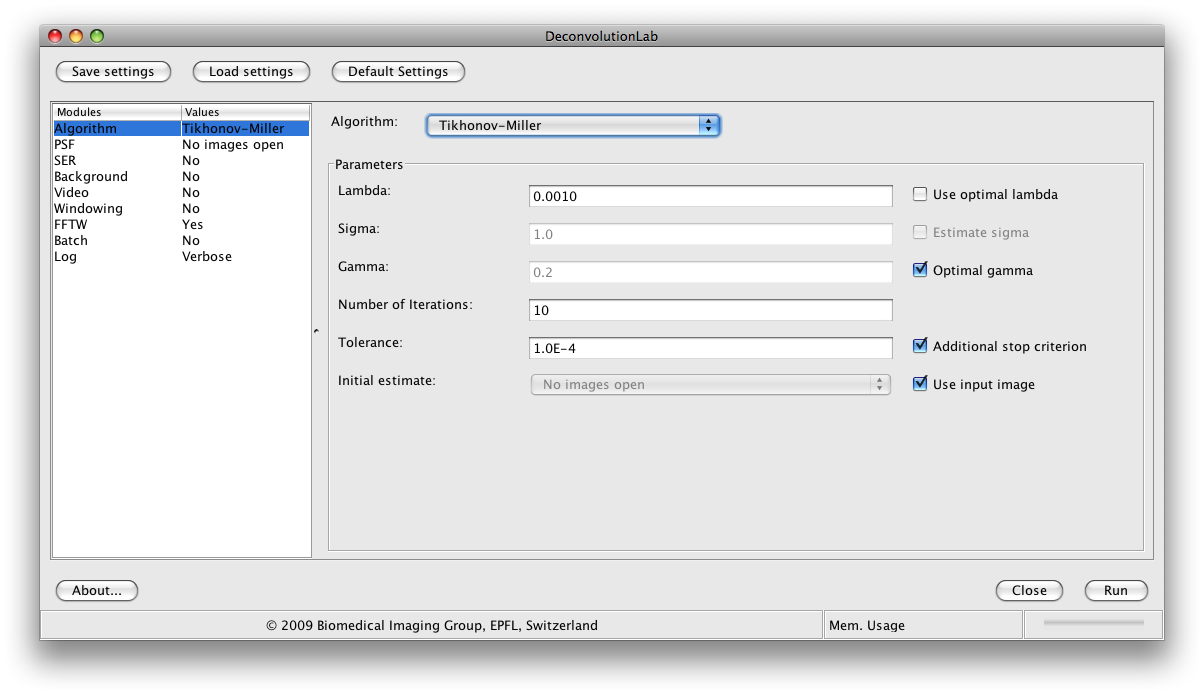Disable Additional stop criterion checkbox
This screenshot has width=1204, height=695.
[920, 346]
